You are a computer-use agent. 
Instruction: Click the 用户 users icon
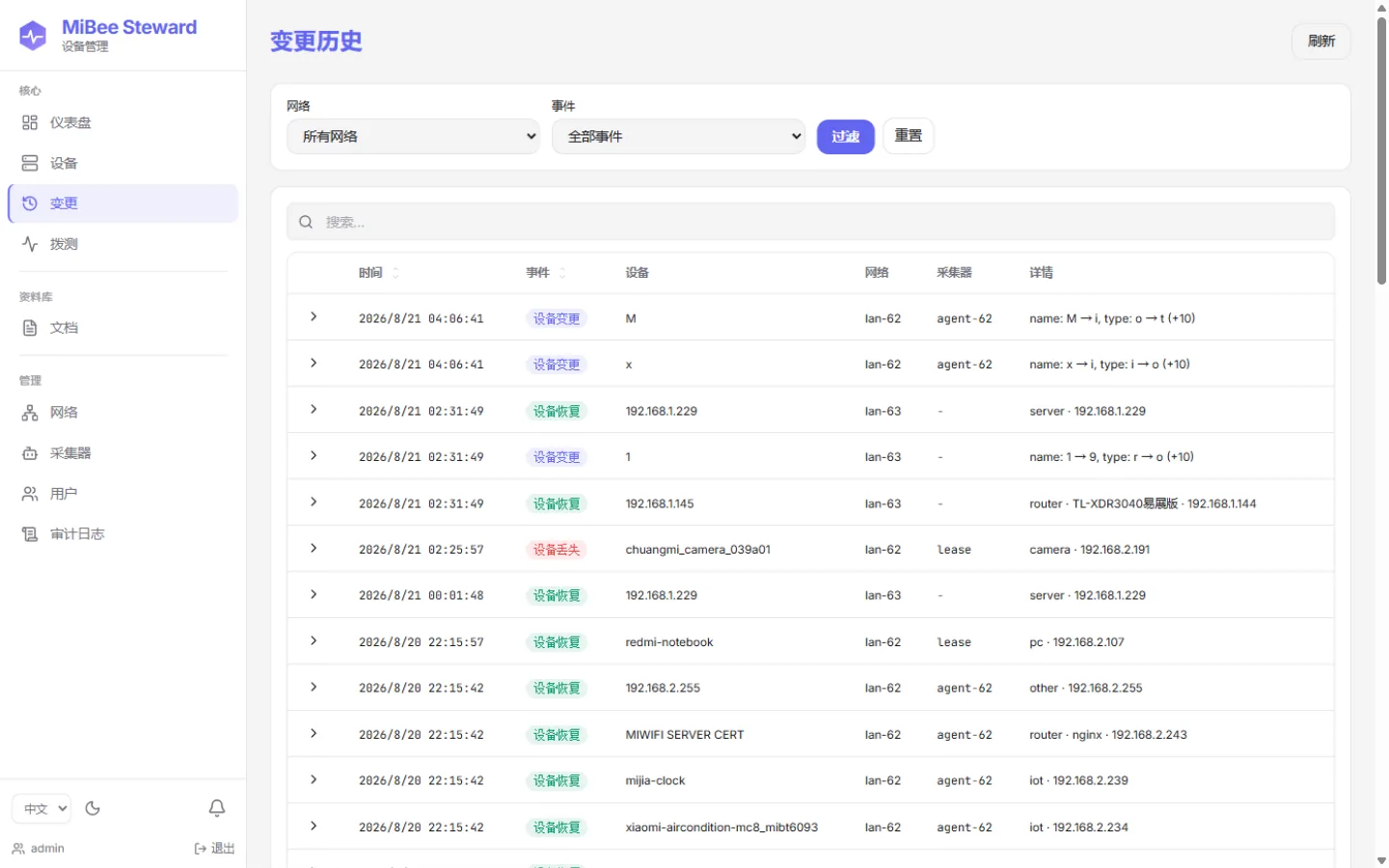click(30, 494)
